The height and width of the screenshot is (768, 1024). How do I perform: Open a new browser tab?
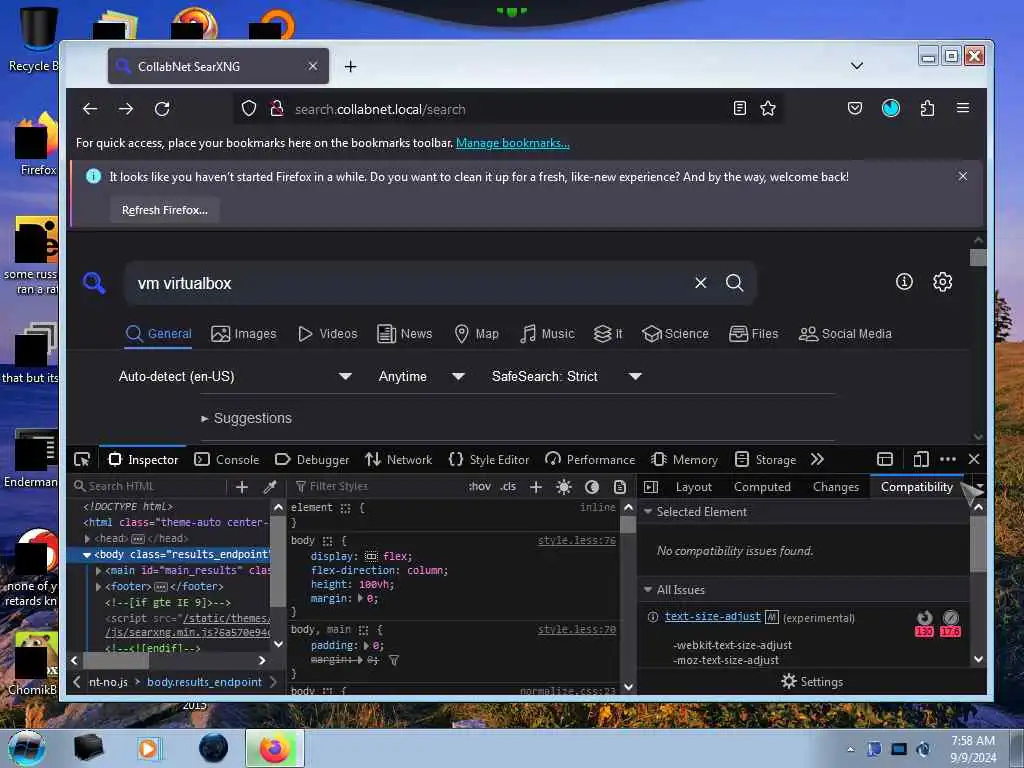coord(351,67)
